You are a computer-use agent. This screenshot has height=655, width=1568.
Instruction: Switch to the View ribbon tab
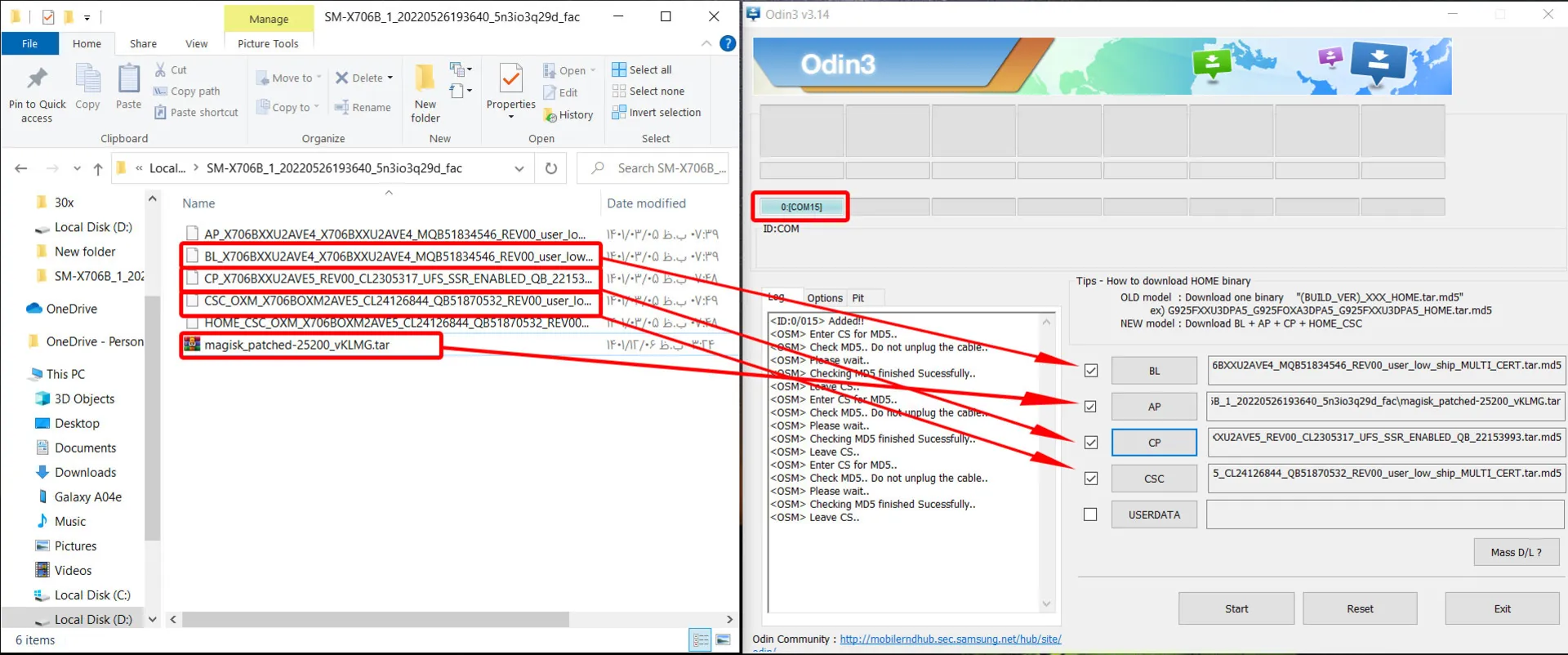point(196,43)
